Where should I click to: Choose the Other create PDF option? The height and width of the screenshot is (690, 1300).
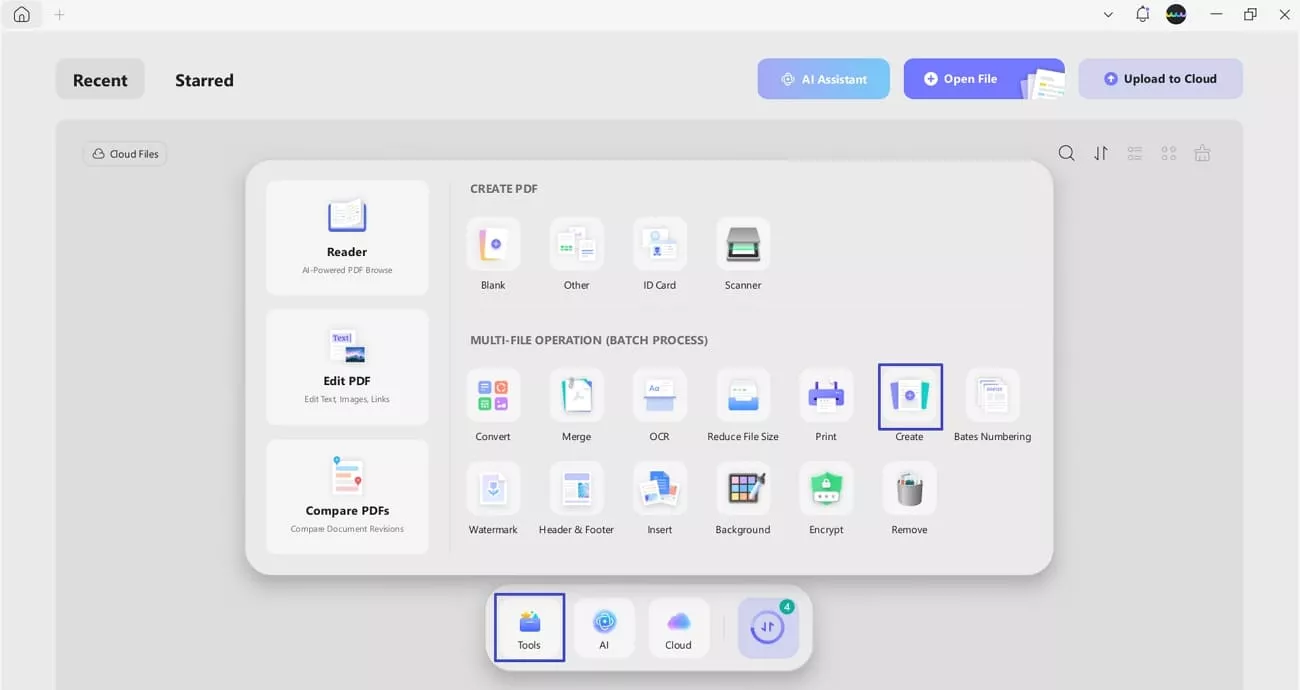pyautogui.click(x=576, y=244)
